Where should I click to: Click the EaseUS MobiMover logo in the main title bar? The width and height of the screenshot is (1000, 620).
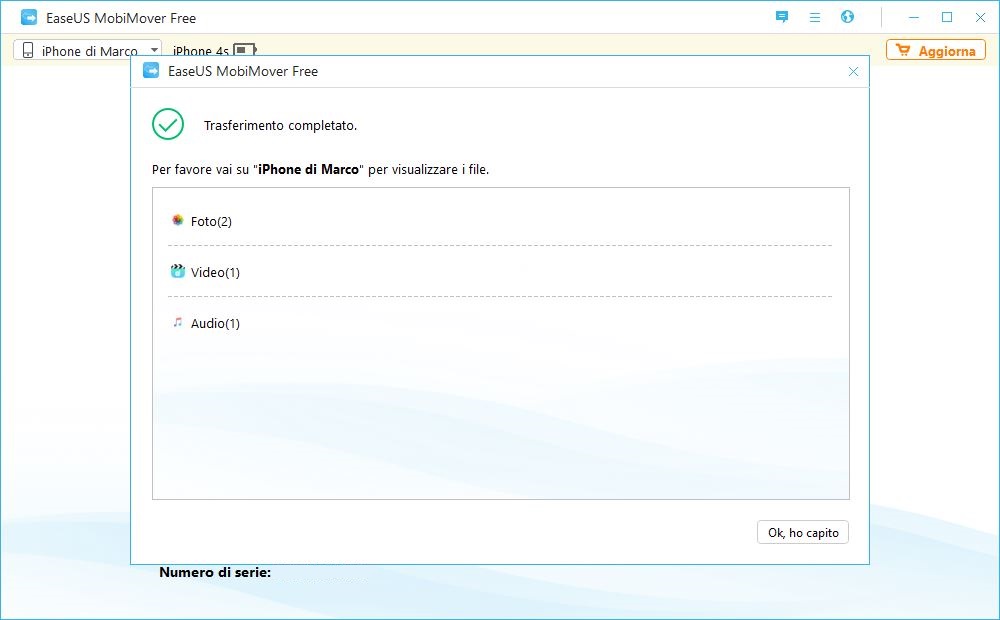pyautogui.click(x=29, y=18)
